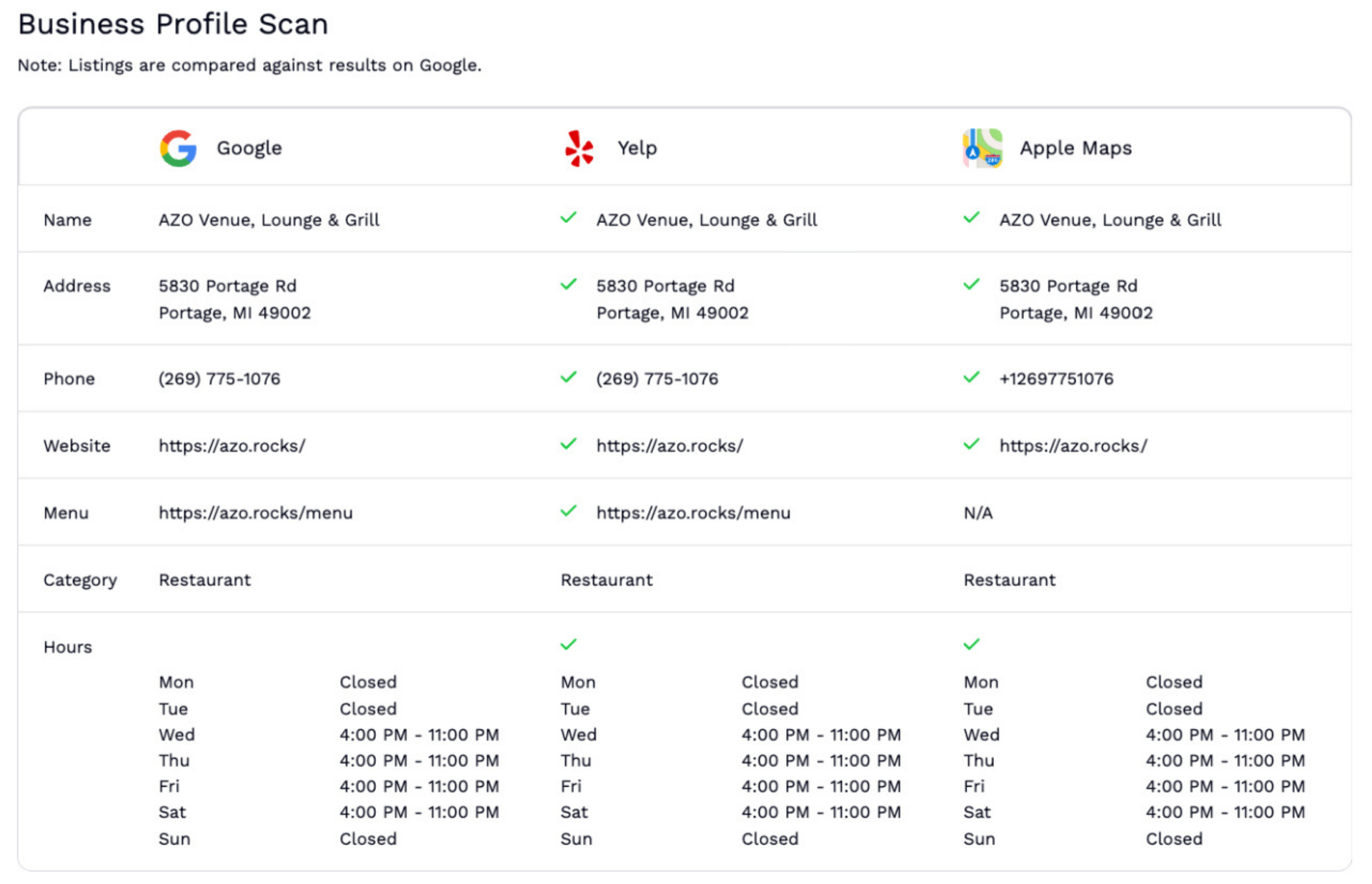This screenshot has height=884, width=1372.
Task: Select the Google column header label
Action: [249, 148]
